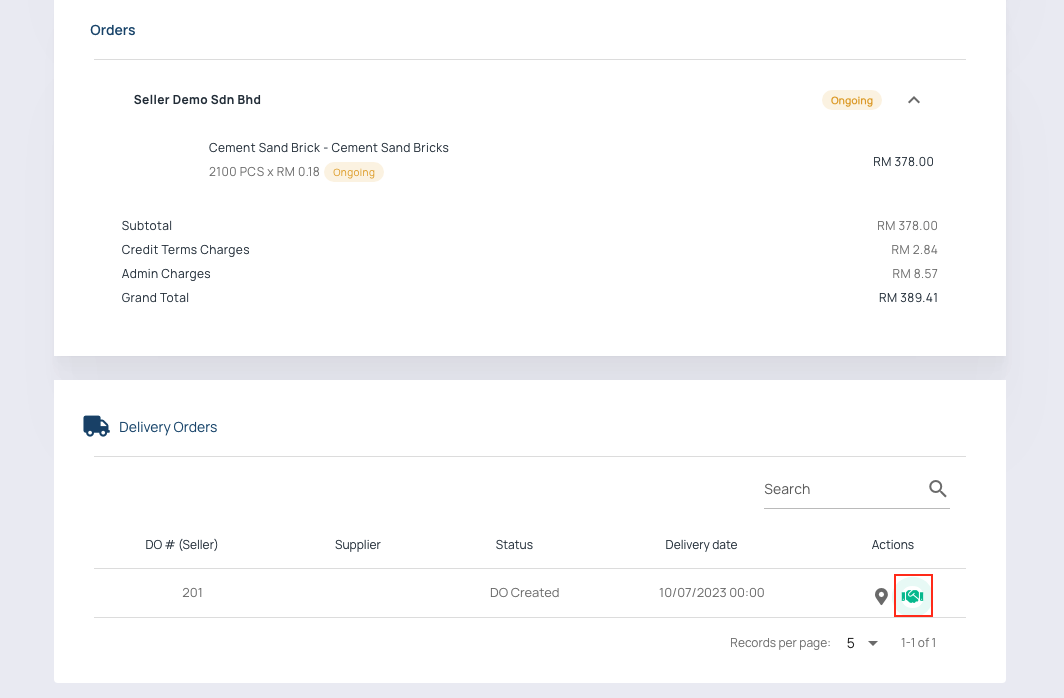
Task: Sort by the Status column header
Action: pos(514,545)
